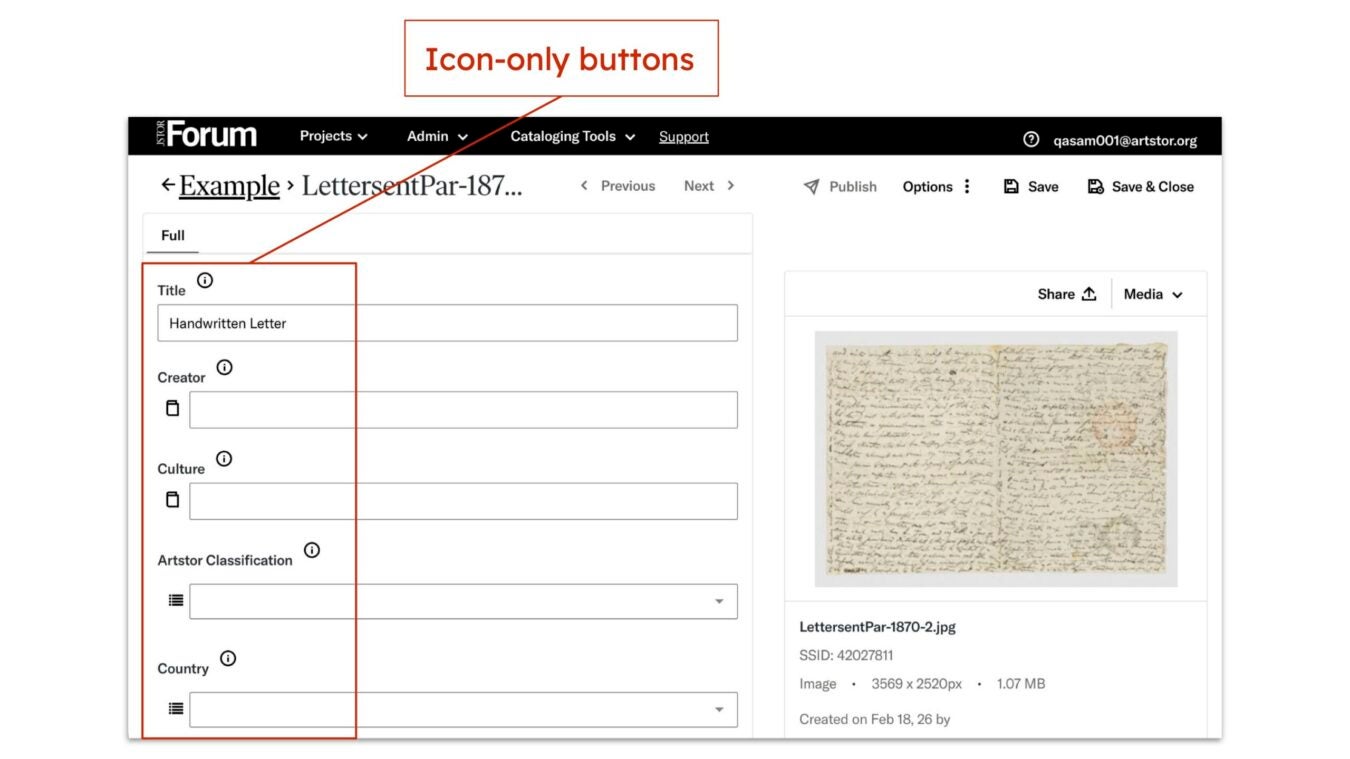The image size is (1350, 759).
Task: Click the info icon next to Title
Action: (205, 280)
